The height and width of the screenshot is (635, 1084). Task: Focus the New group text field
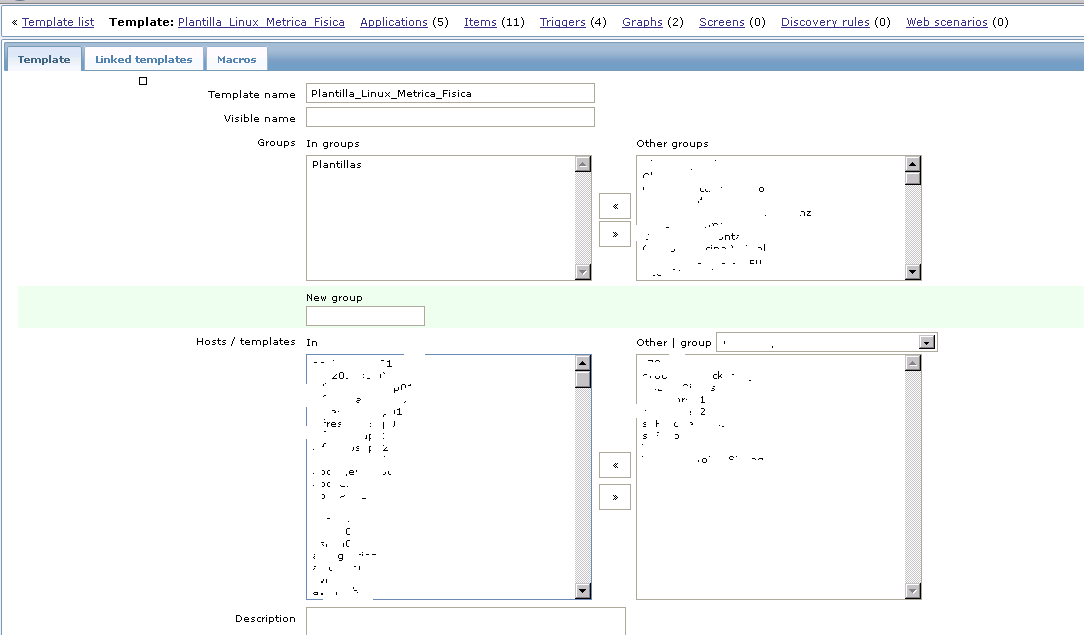365,316
